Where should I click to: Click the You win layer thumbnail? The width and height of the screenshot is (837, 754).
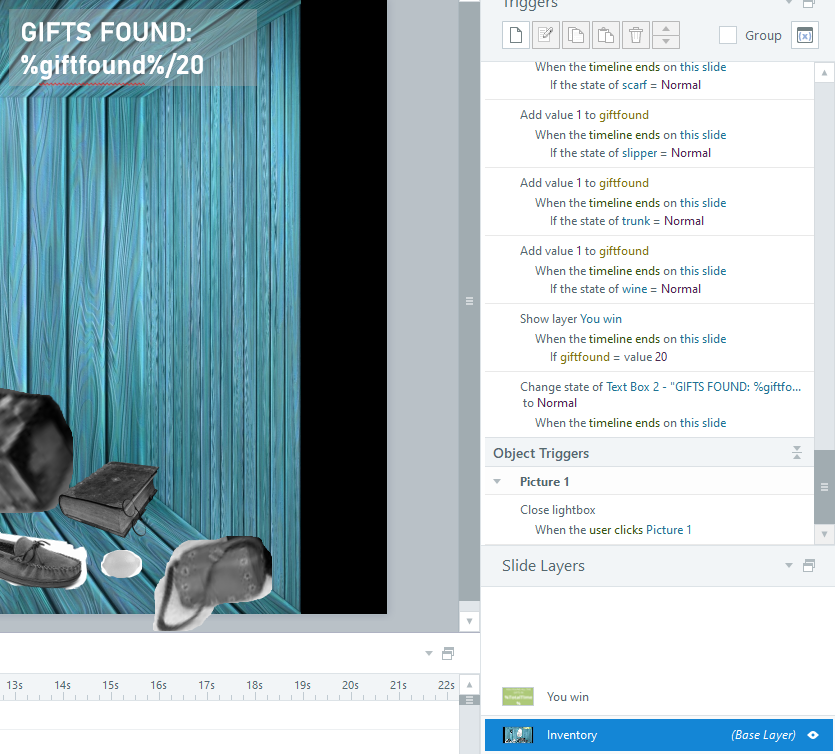pyautogui.click(x=518, y=696)
